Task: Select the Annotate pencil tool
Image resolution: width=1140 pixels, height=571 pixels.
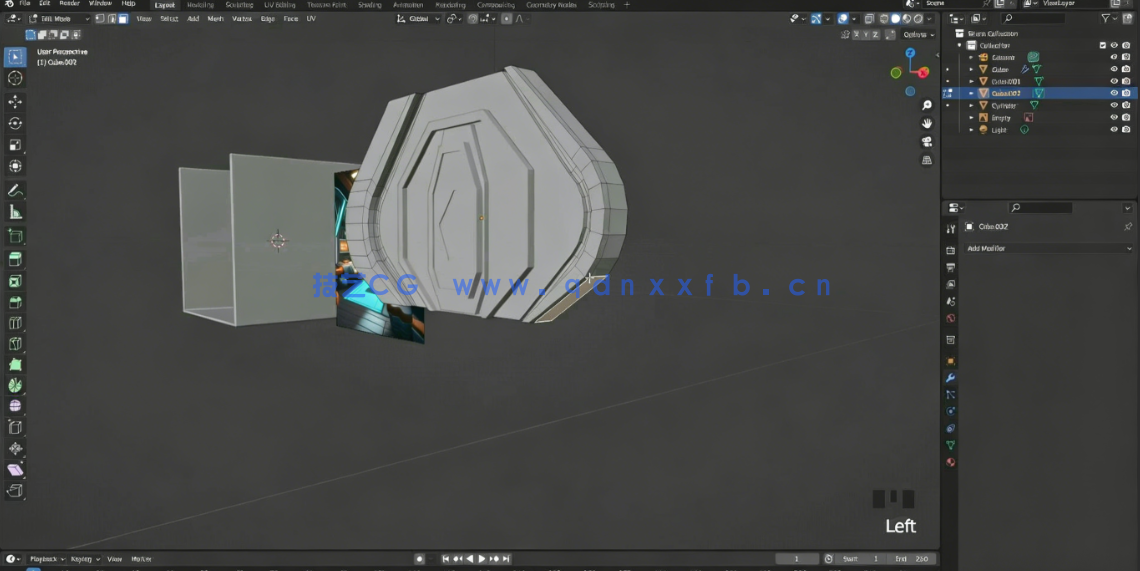Action: point(15,191)
